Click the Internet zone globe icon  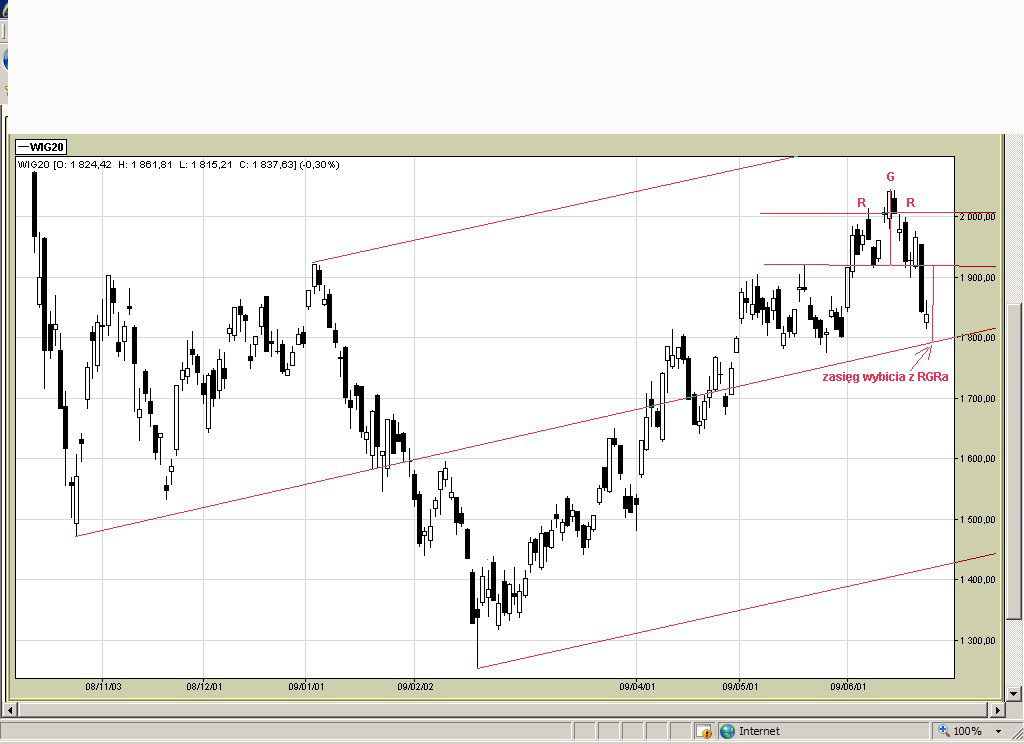pos(728,731)
